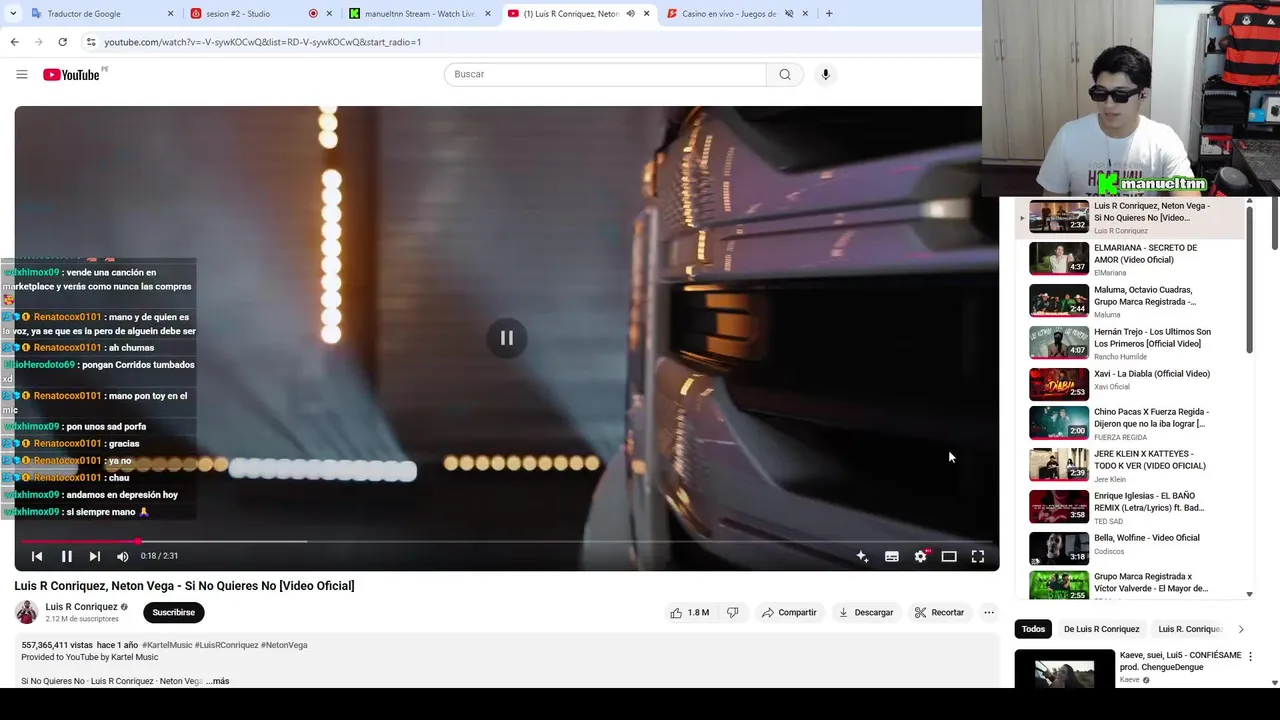Image resolution: width=1280 pixels, height=720 pixels.
Task: Download video with Descargar button
Action: (865, 612)
